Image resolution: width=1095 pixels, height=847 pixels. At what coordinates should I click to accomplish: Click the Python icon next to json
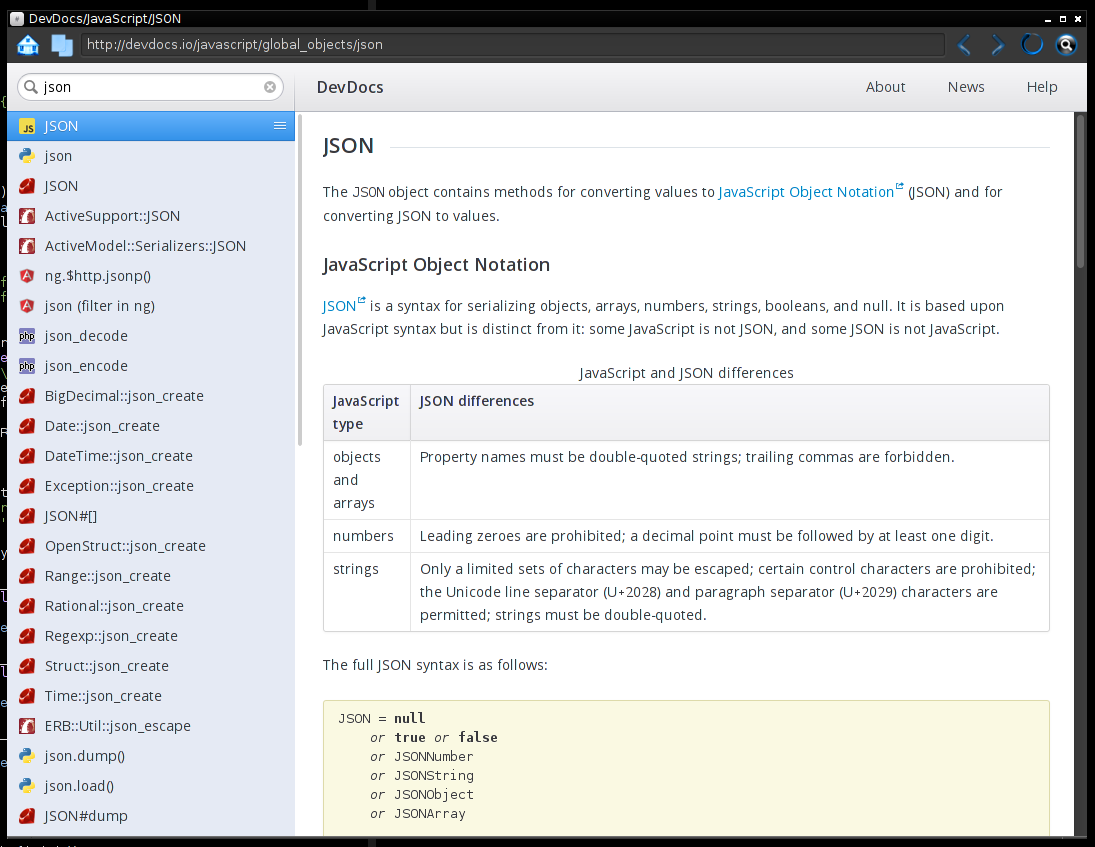[x=27, y=156]
